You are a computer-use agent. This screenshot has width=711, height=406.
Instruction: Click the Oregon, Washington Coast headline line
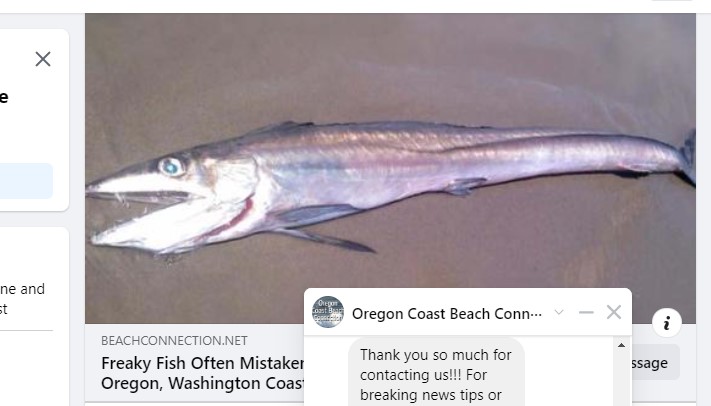[203, 383]
